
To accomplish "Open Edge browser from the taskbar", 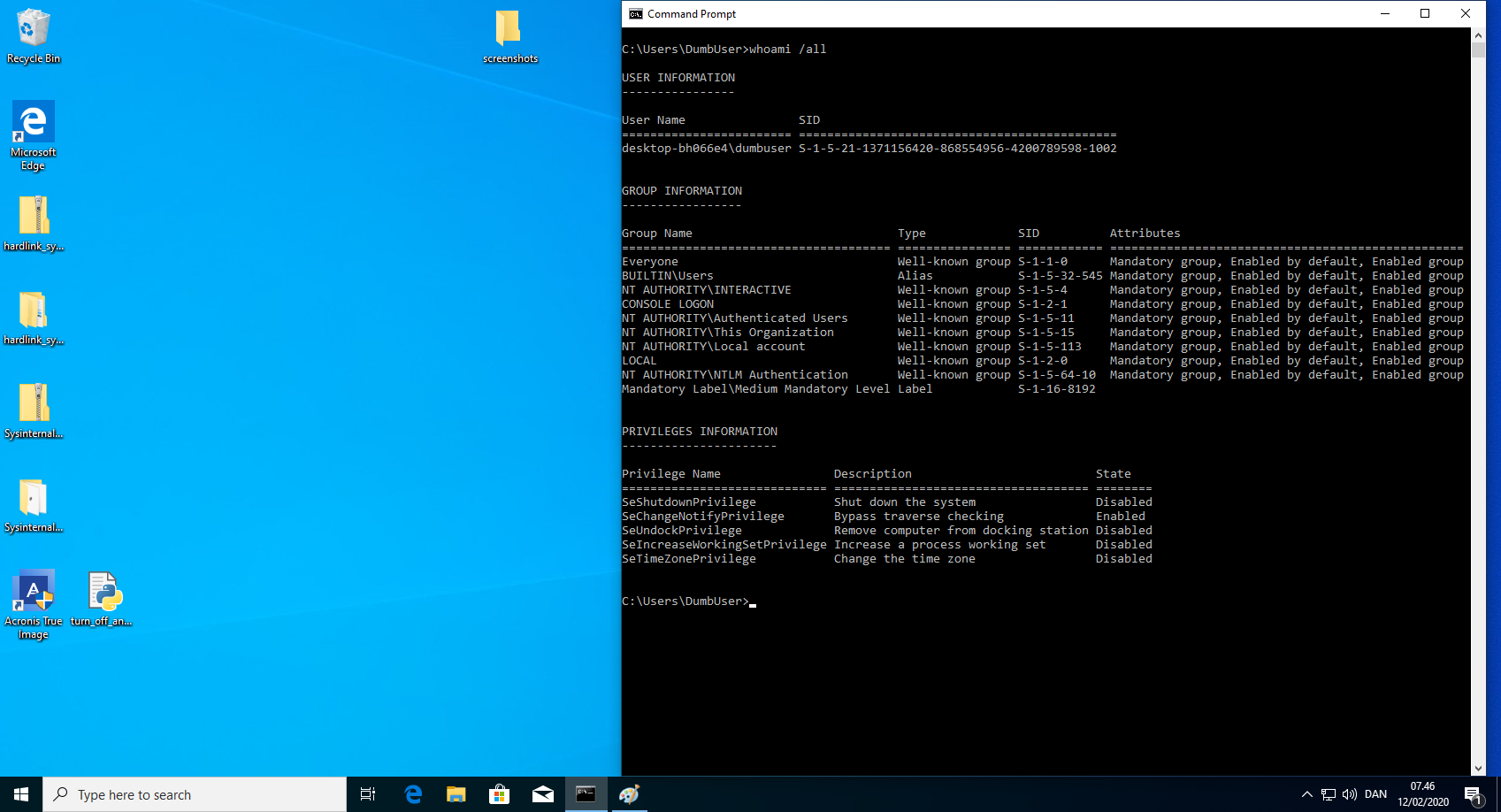I will [413, 794].
